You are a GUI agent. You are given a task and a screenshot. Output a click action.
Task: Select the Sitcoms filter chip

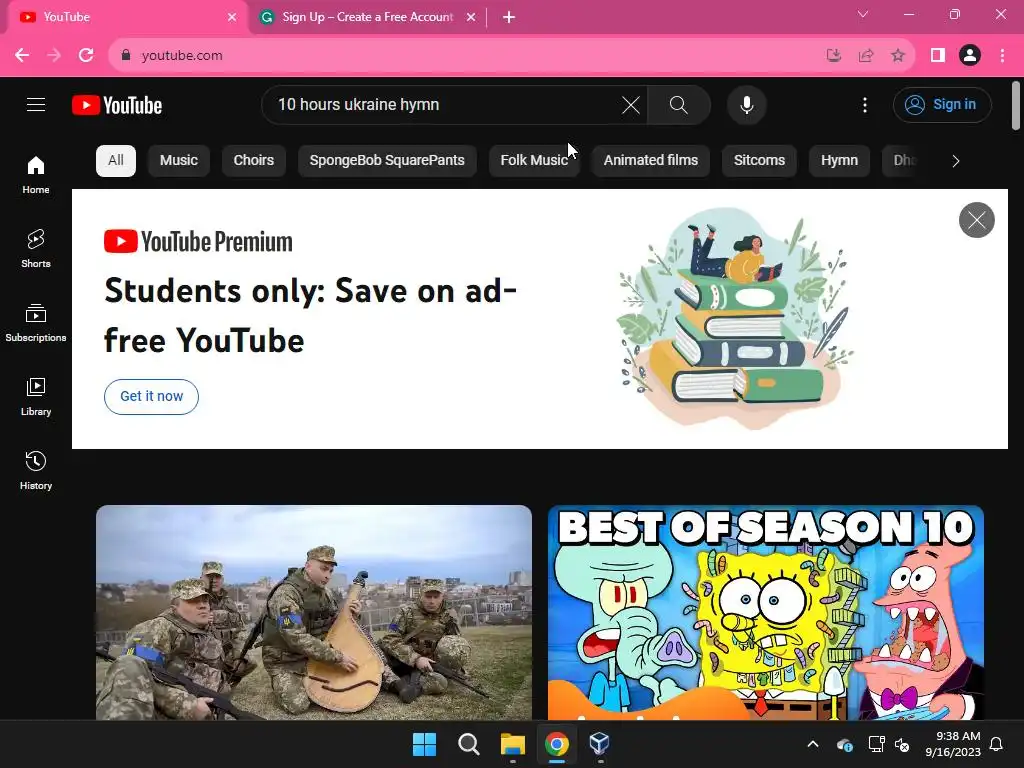pos(759,161)
